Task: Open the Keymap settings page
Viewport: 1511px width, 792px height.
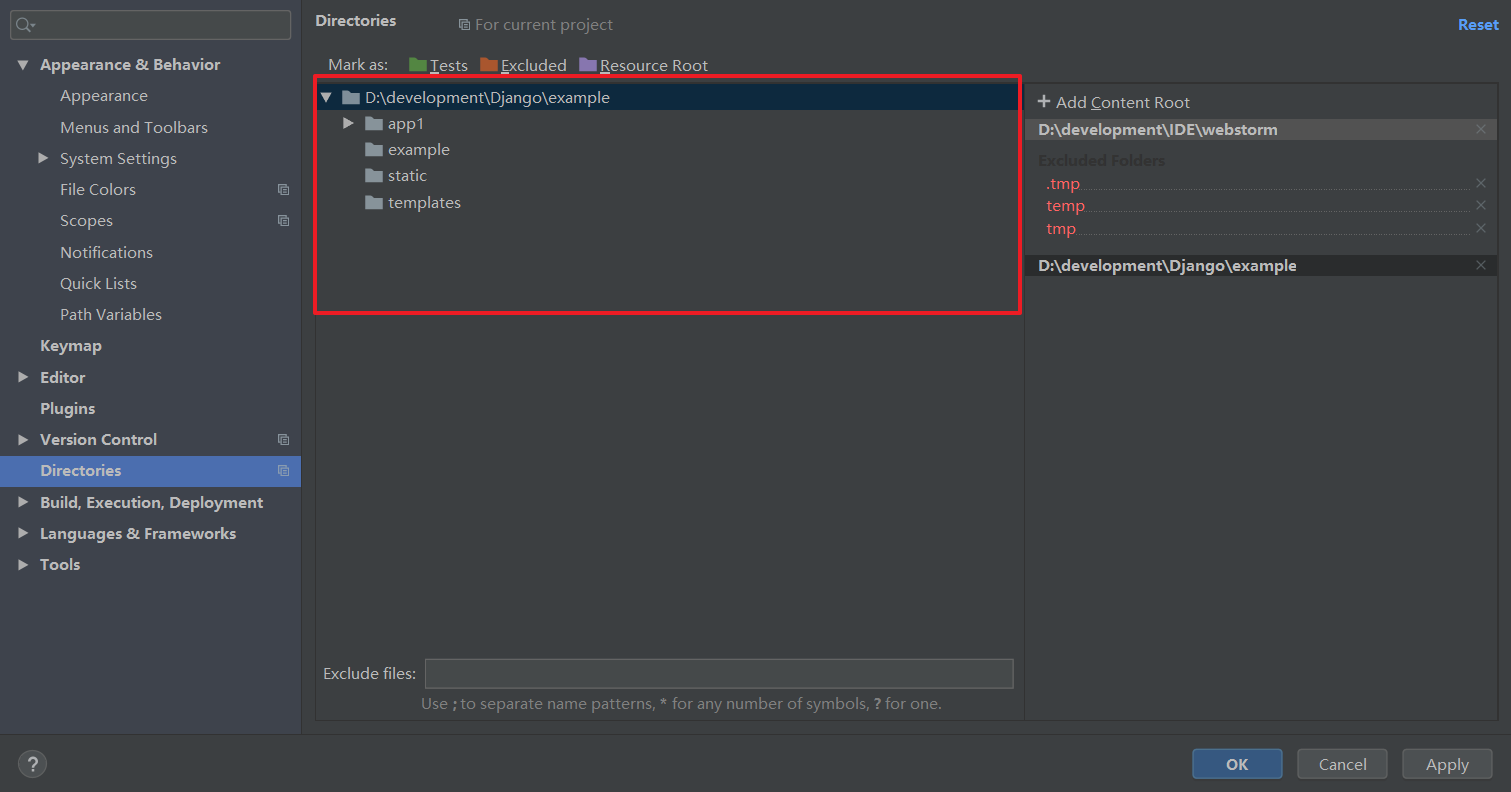Action: [x=71, y=345]
